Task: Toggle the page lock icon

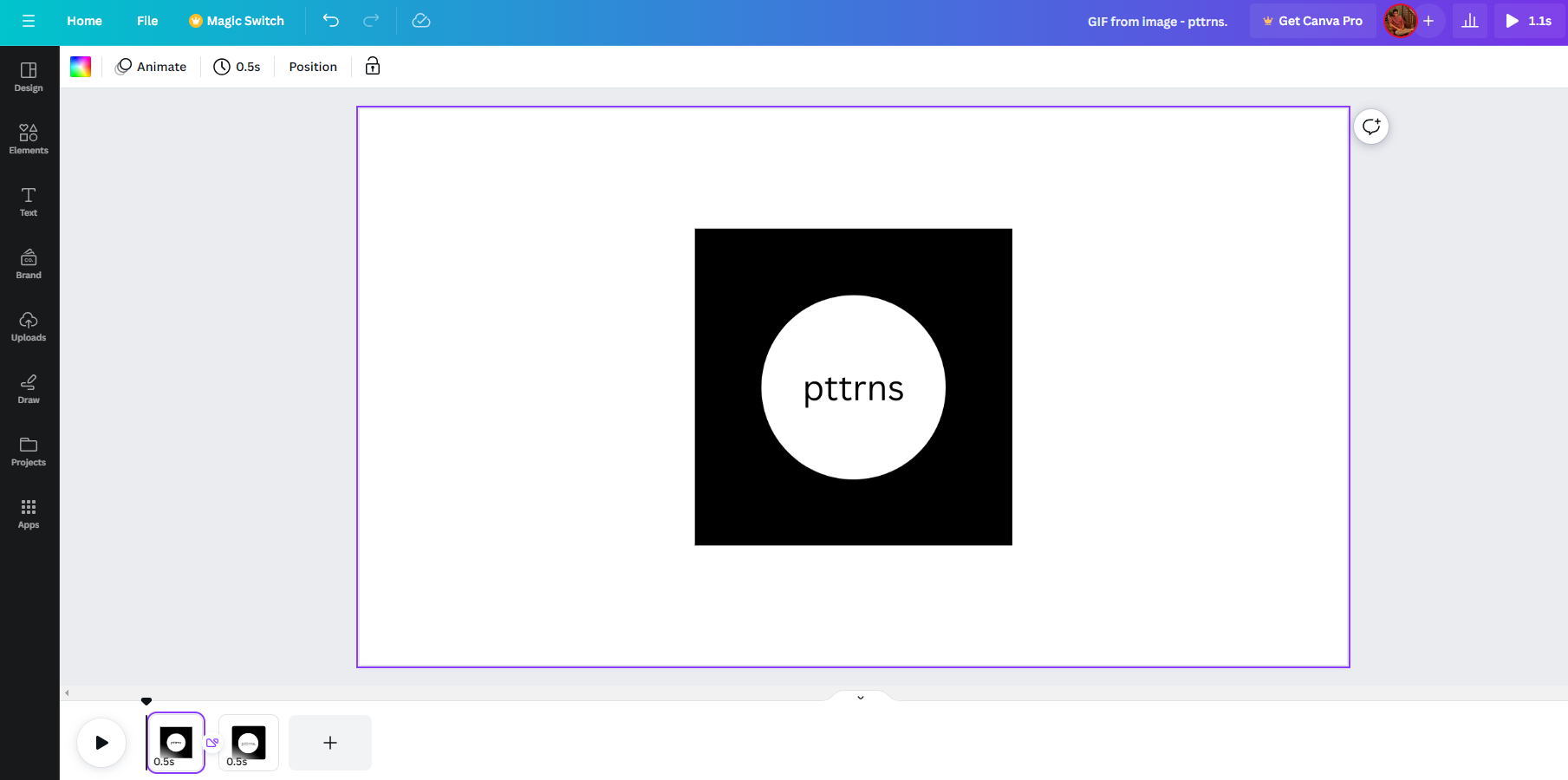Action: [x=373, y=67]
